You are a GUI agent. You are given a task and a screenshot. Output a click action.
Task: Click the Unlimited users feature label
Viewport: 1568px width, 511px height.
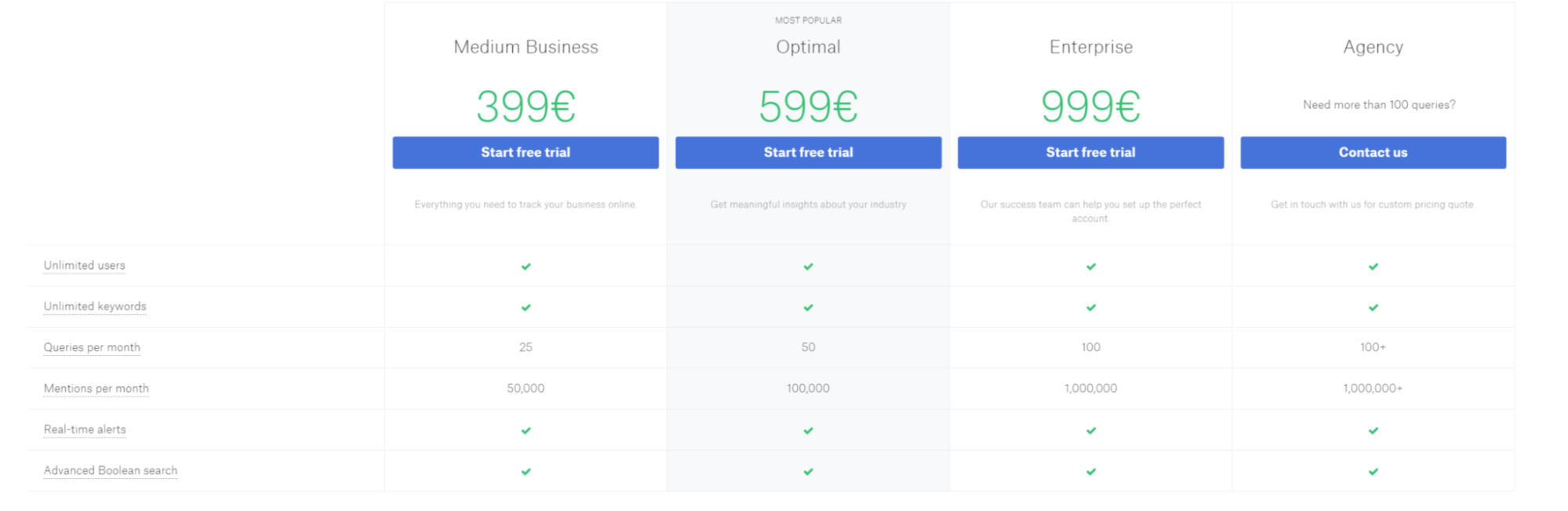85,266
